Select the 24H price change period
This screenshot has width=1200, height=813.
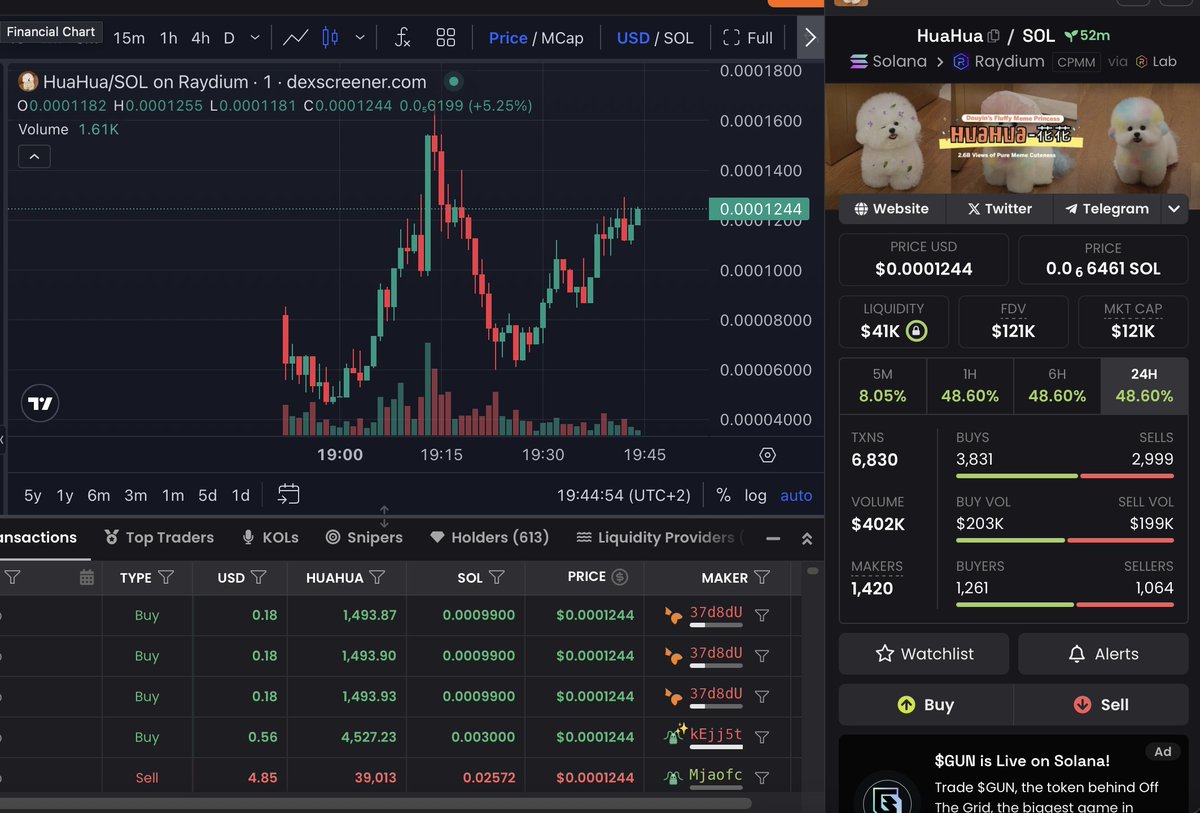[x=1144, y=385]
